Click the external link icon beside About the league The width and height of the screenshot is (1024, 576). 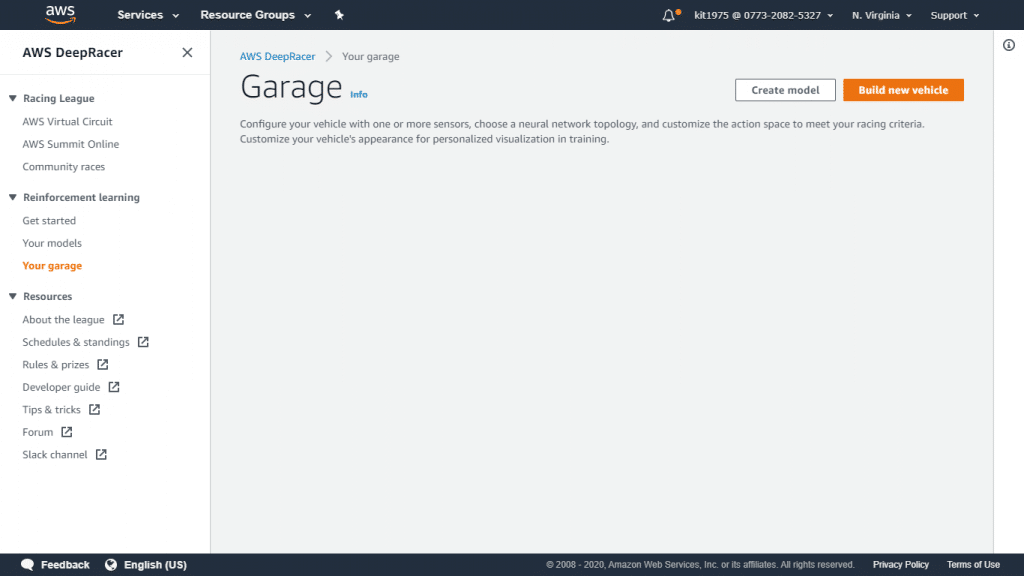click(118, 319)
